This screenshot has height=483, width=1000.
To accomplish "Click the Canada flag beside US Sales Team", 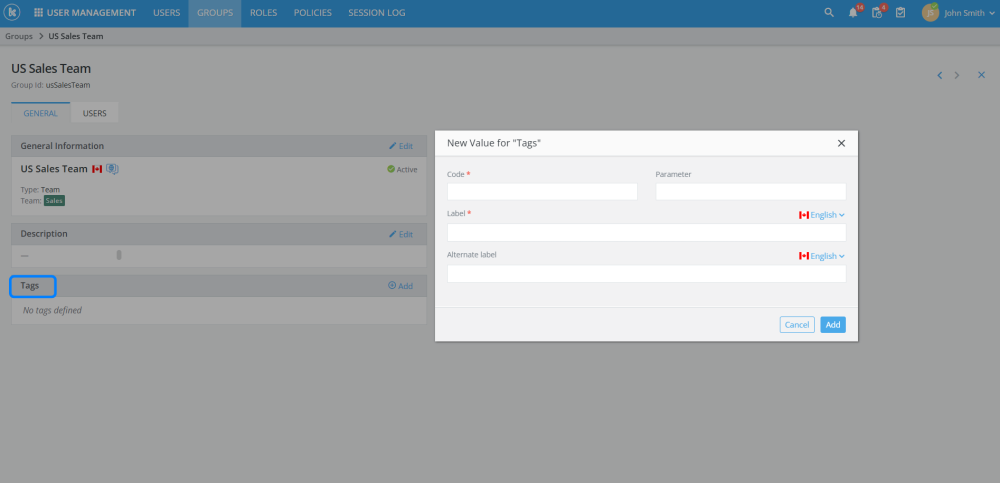I will point(97,169).
